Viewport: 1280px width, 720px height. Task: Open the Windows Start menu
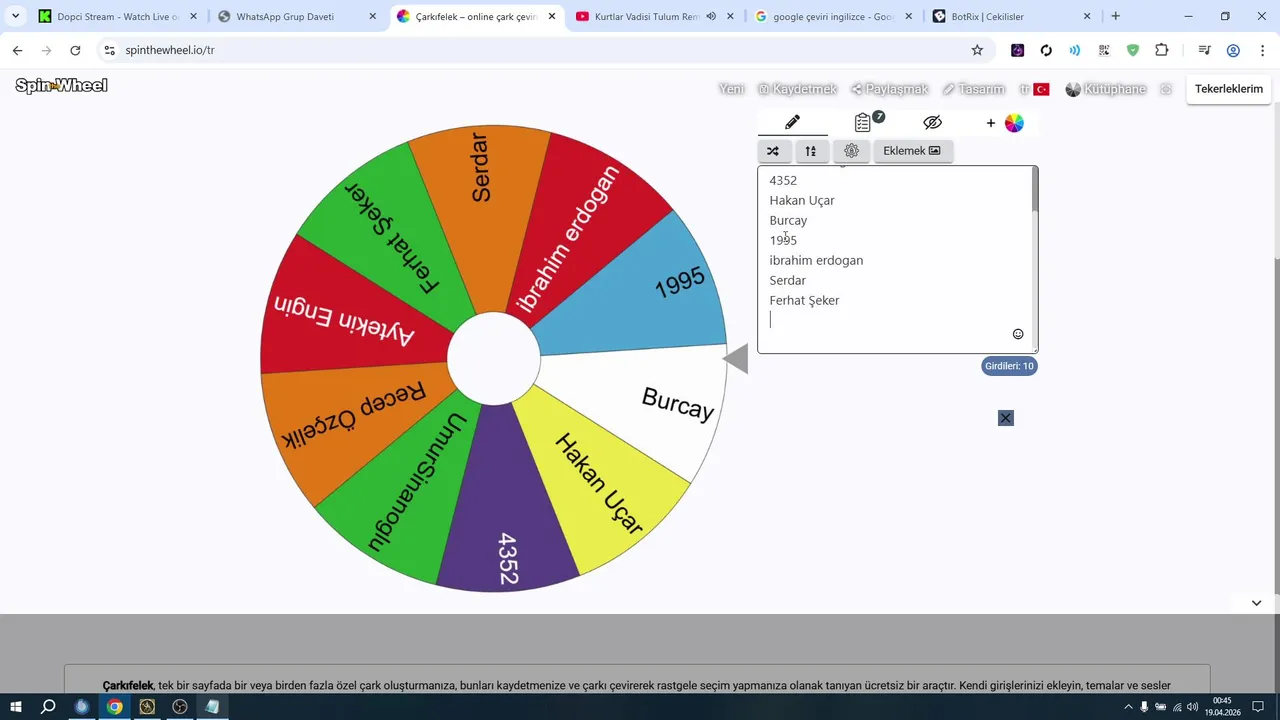click(x=16, y=707)
